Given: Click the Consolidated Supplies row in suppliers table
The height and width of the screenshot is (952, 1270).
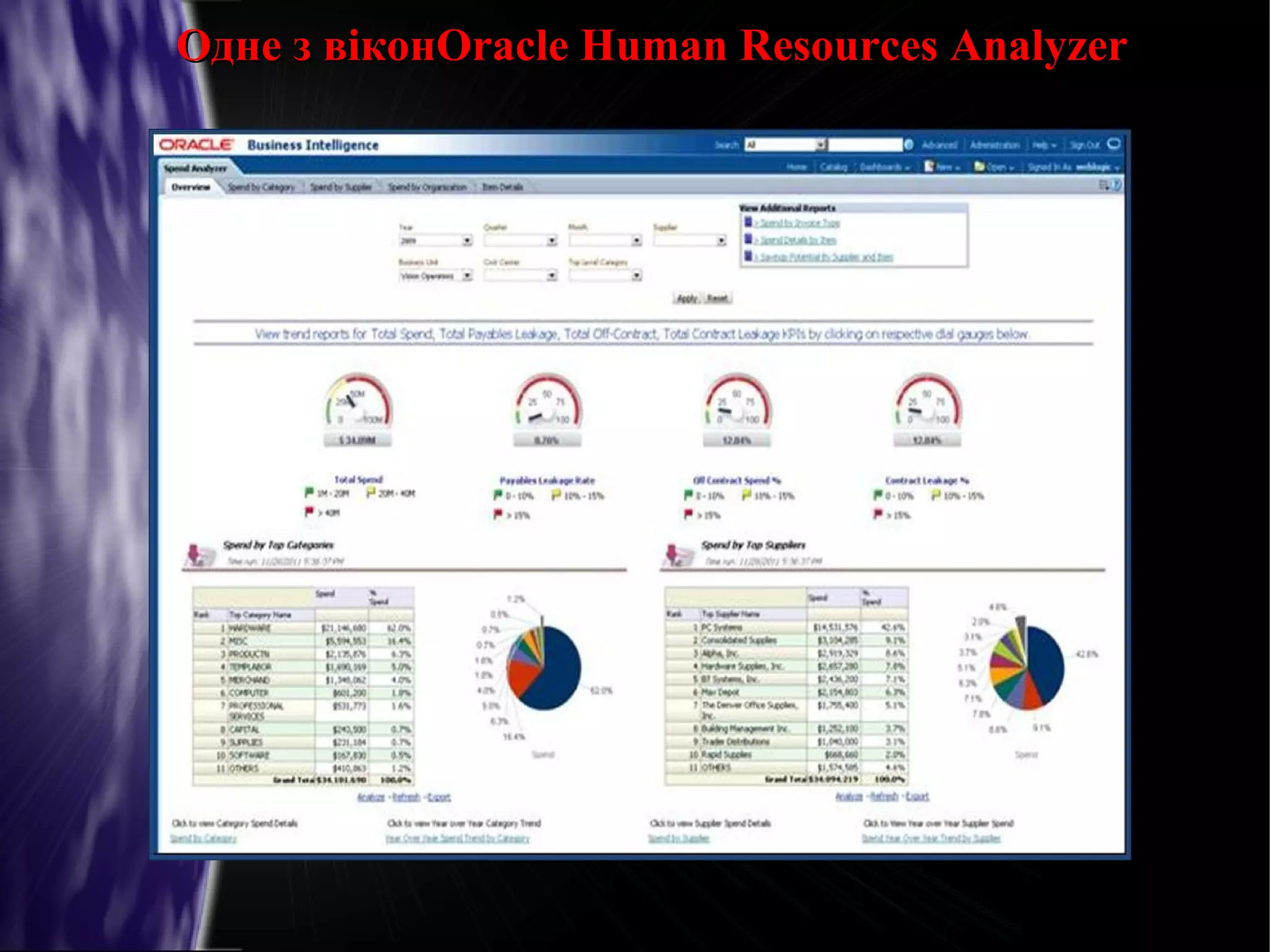Looking at the screenshot, I should tap(786, 640).
